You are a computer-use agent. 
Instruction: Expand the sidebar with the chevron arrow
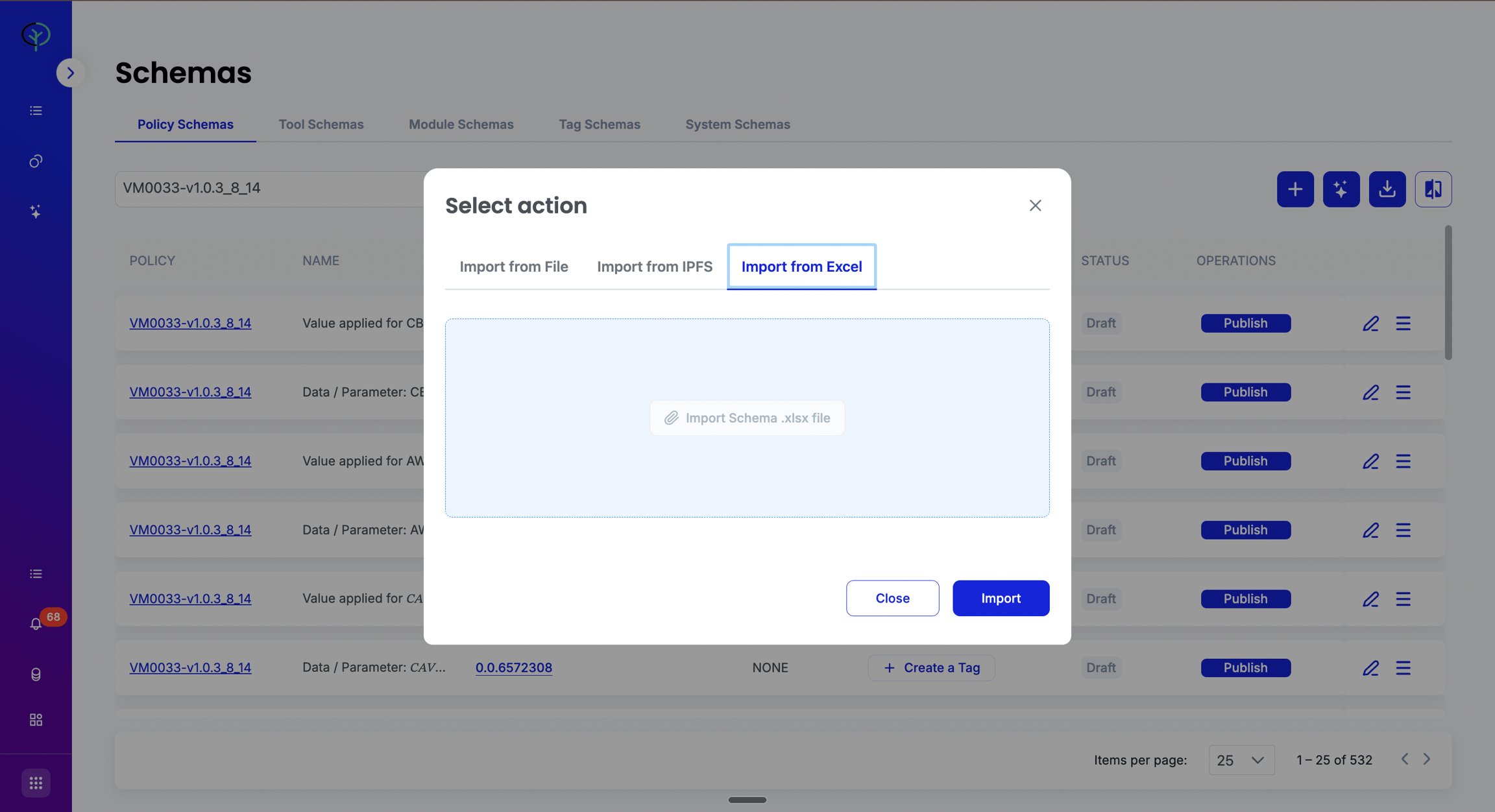(71, 73)
